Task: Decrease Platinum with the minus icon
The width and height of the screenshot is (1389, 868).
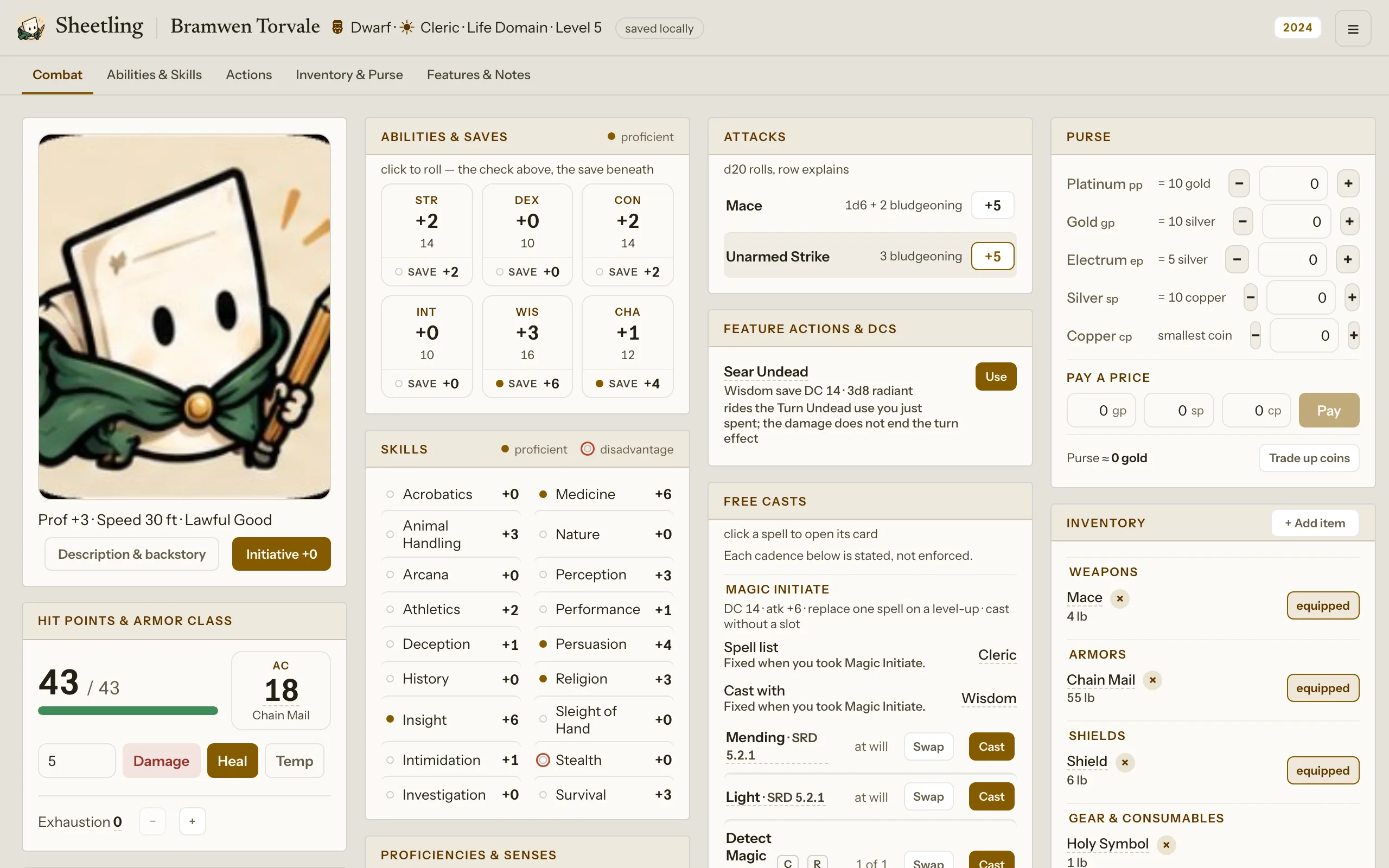Action: coord(1239,184)
